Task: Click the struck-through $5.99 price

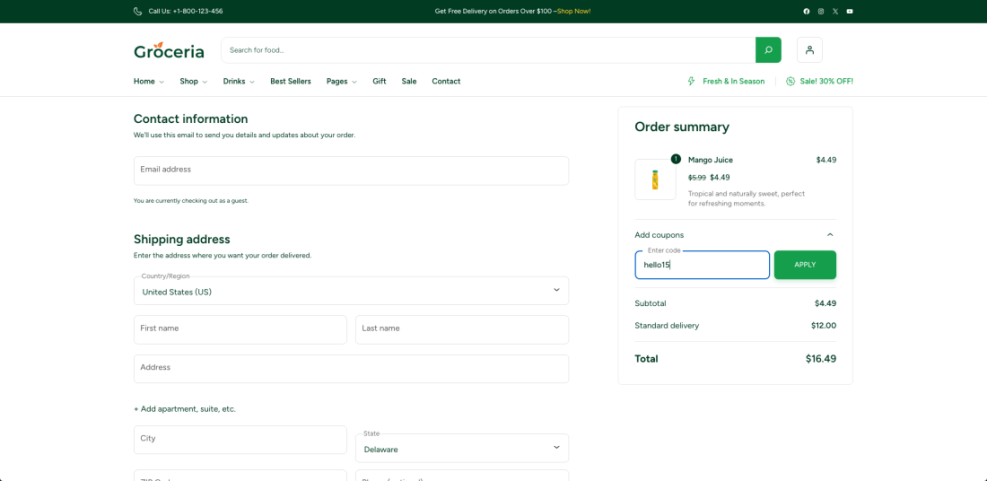Action: click(x=697, y=178)
